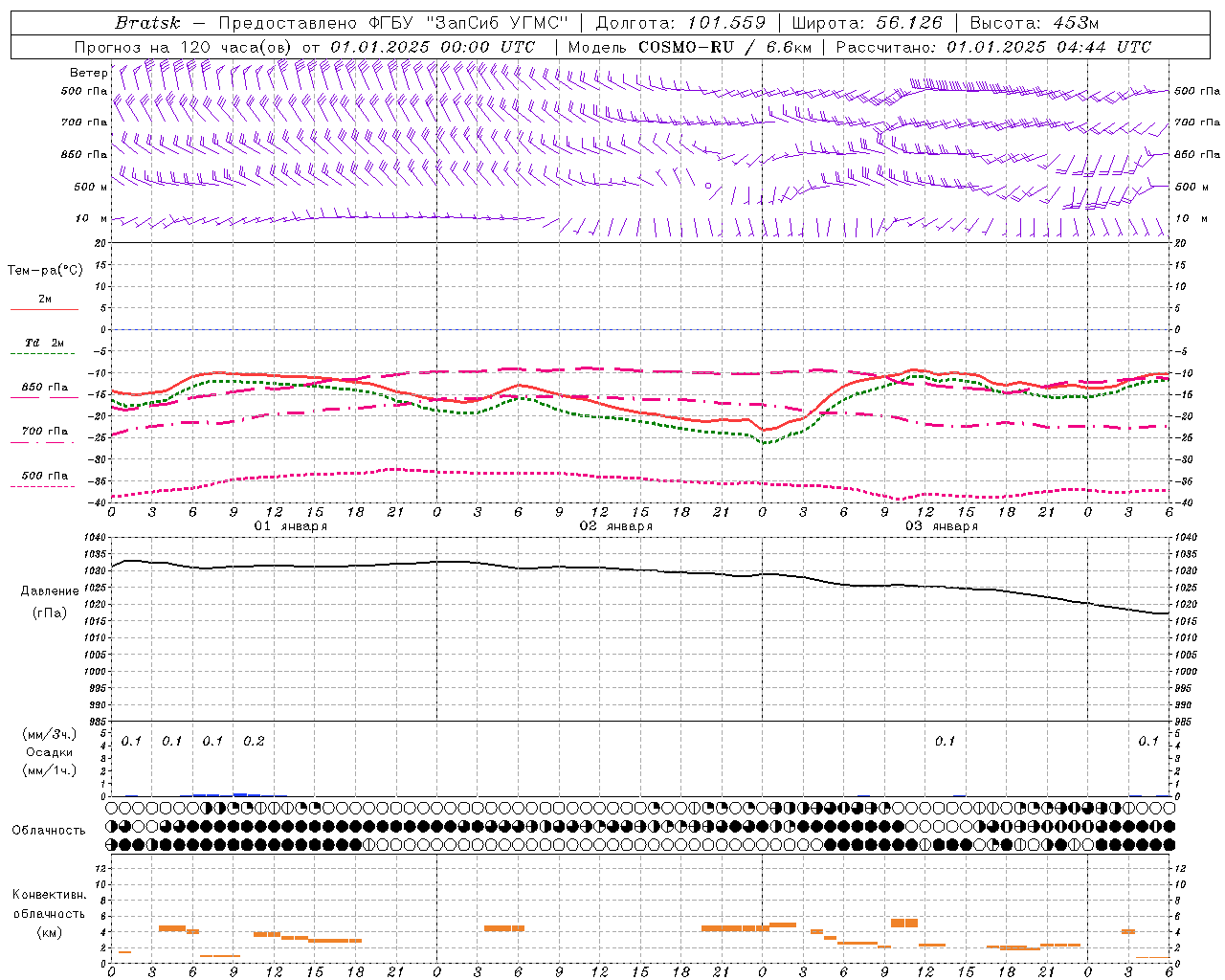
Task: Click the (км) unit label of convective chart
Action: 49,933
